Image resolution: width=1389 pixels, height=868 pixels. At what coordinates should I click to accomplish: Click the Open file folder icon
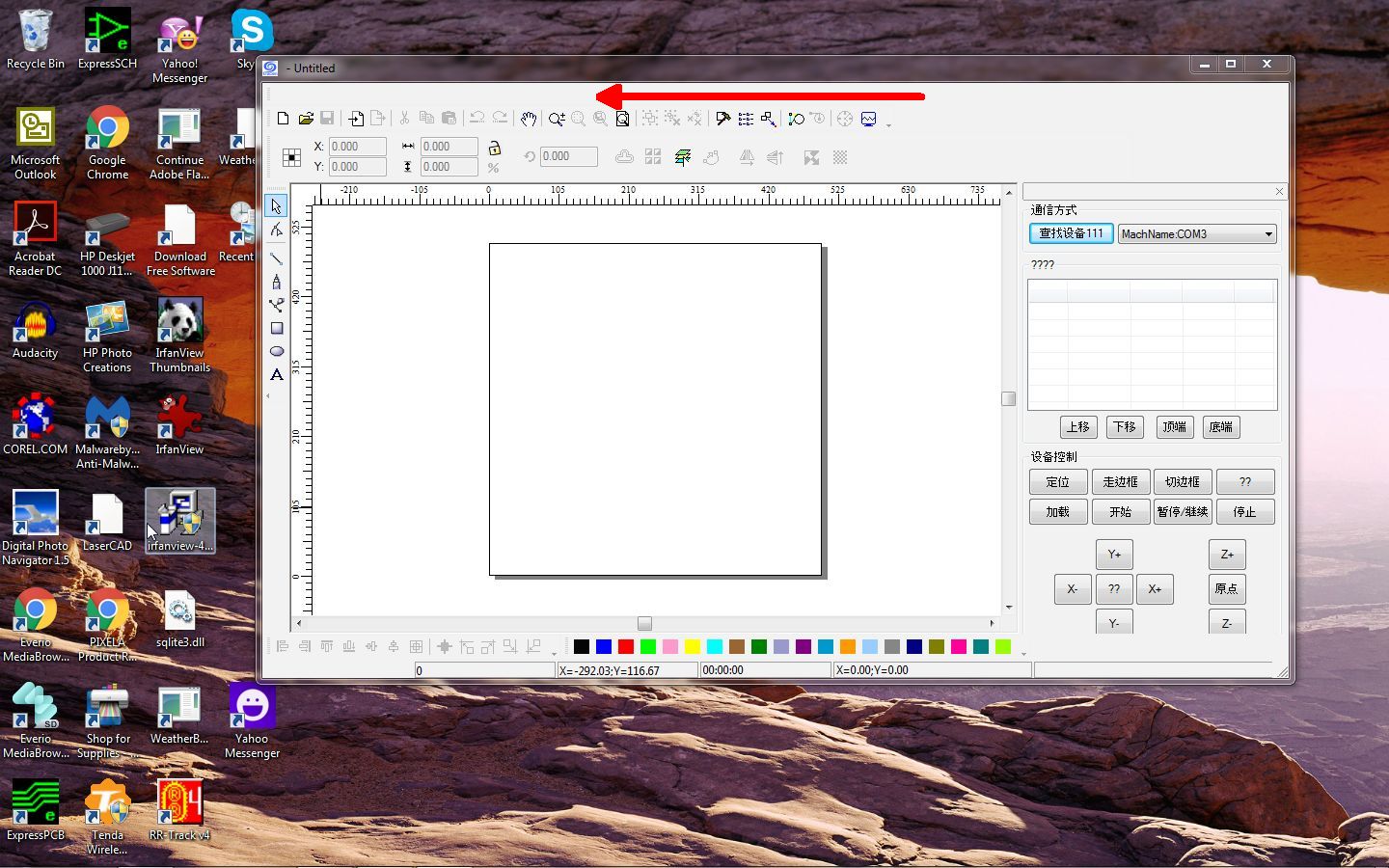306,119
